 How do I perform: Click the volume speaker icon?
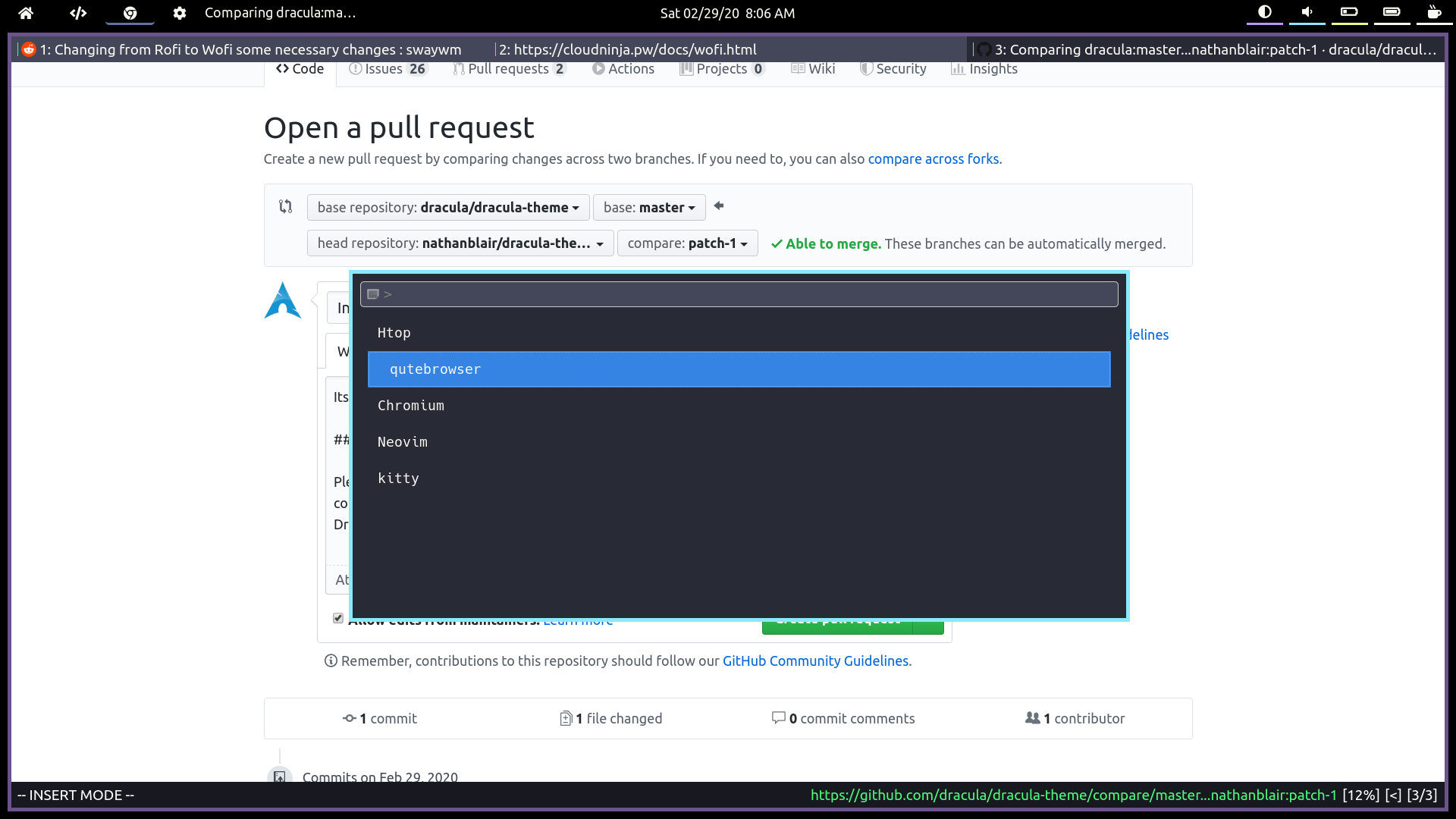pyautogui.click(x=1307, y=12)
